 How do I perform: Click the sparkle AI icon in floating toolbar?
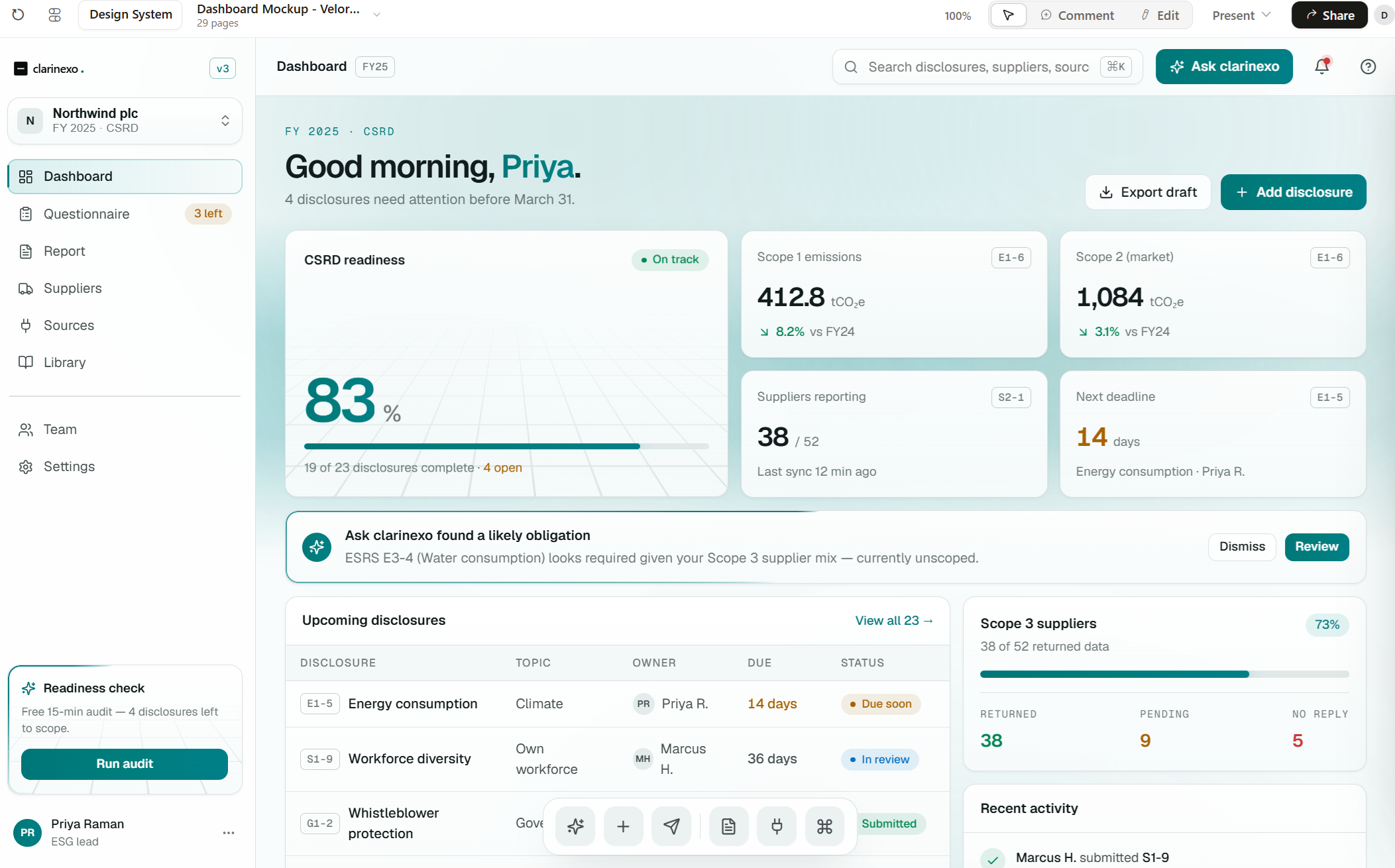[575, 826]
